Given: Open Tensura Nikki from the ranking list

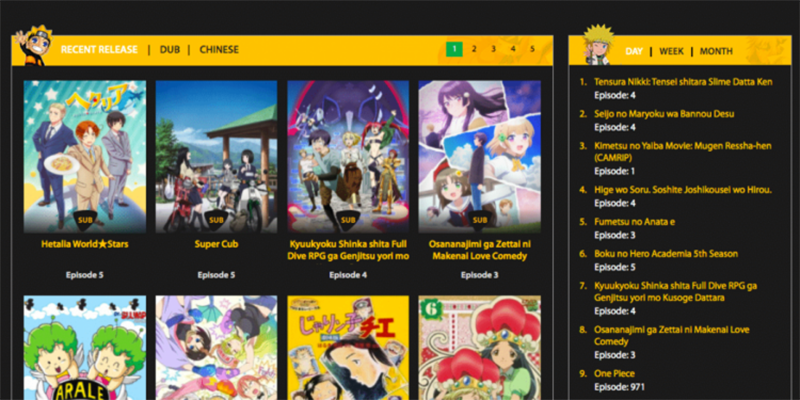Looking at the screenshot, I should tap(682, 81).
